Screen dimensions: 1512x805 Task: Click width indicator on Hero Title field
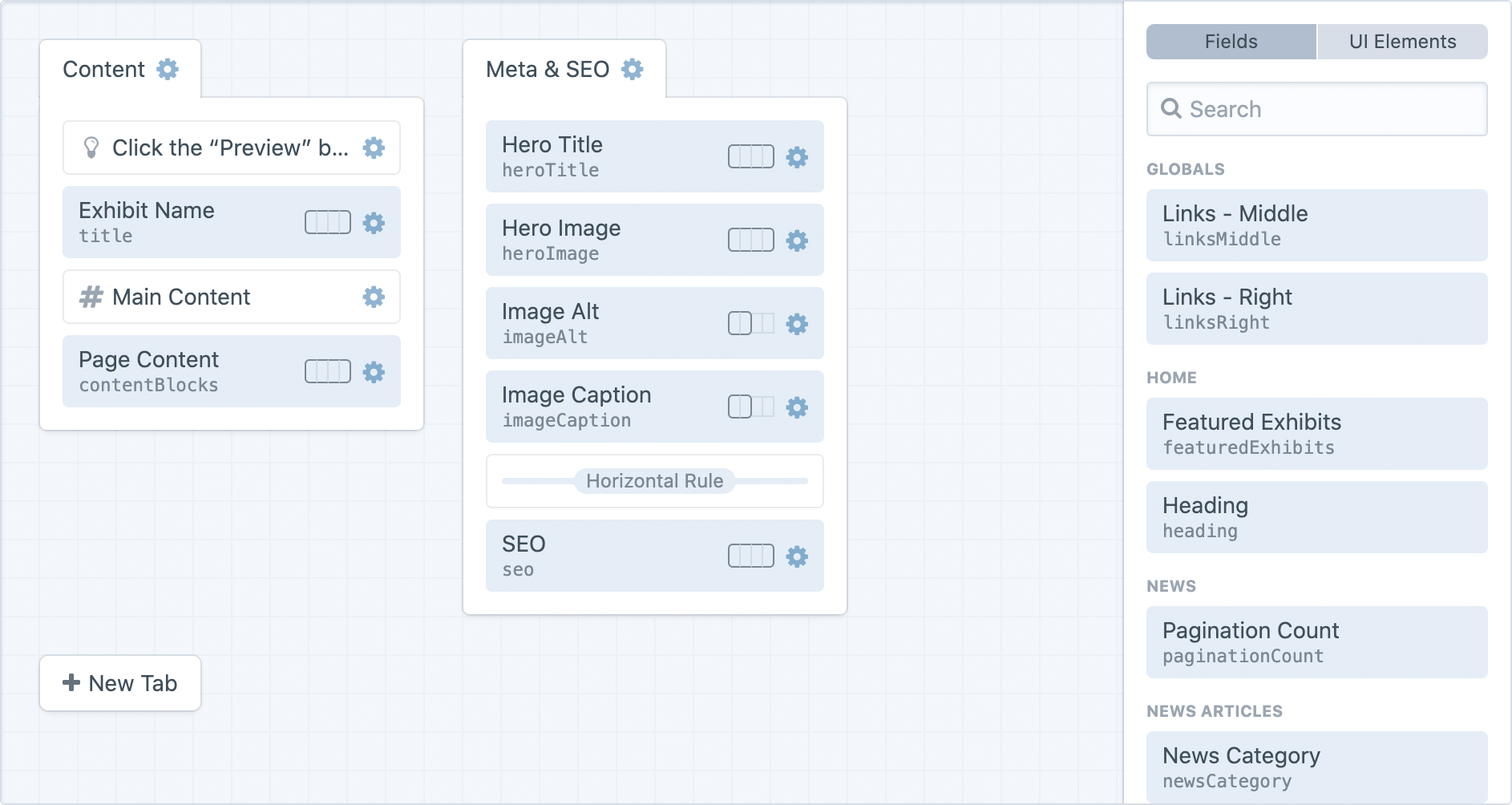[751, 156]
